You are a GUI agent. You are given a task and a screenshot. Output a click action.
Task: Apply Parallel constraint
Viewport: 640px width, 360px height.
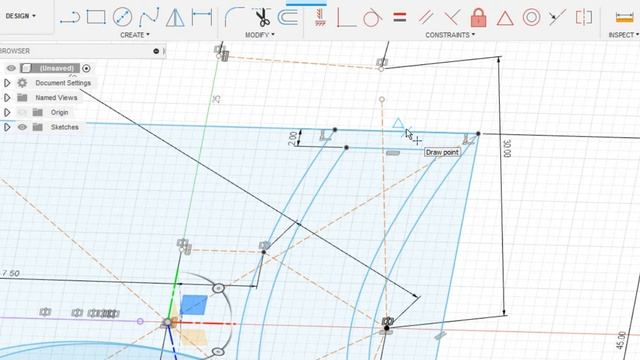coord(426,18)
